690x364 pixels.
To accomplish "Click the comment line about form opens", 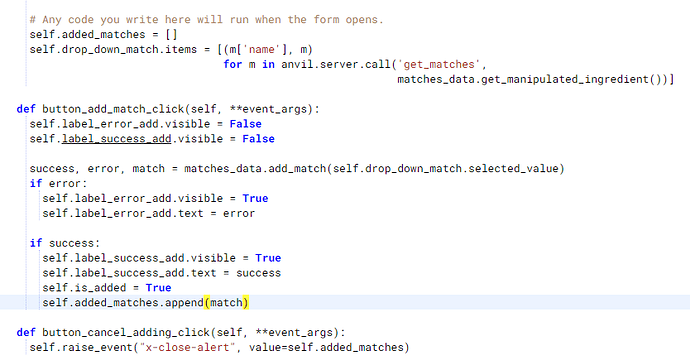I will pos(206,20).
